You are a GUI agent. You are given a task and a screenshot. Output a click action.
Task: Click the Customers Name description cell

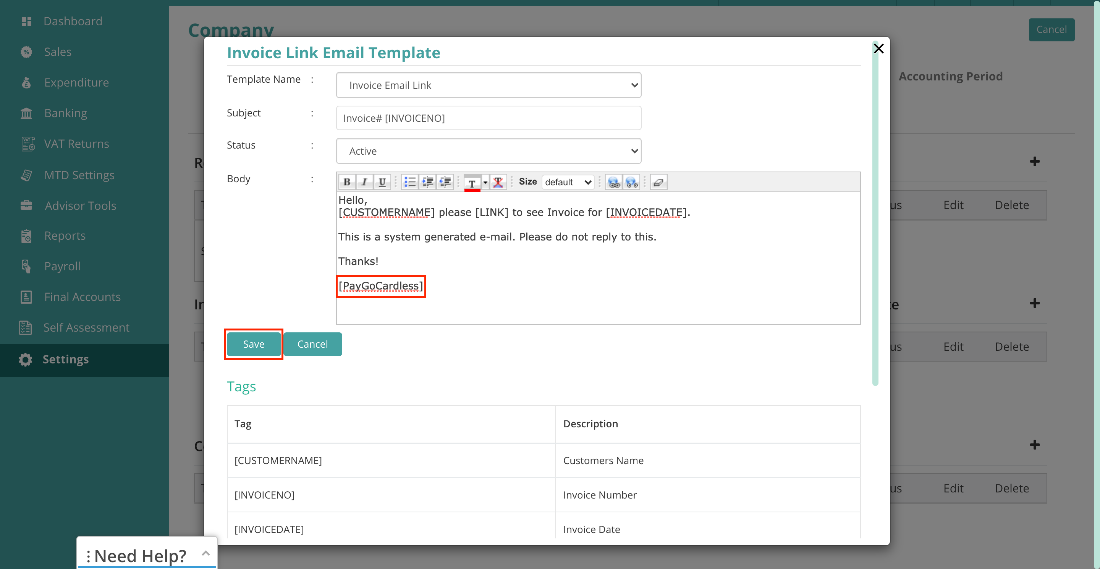point(708,461)
